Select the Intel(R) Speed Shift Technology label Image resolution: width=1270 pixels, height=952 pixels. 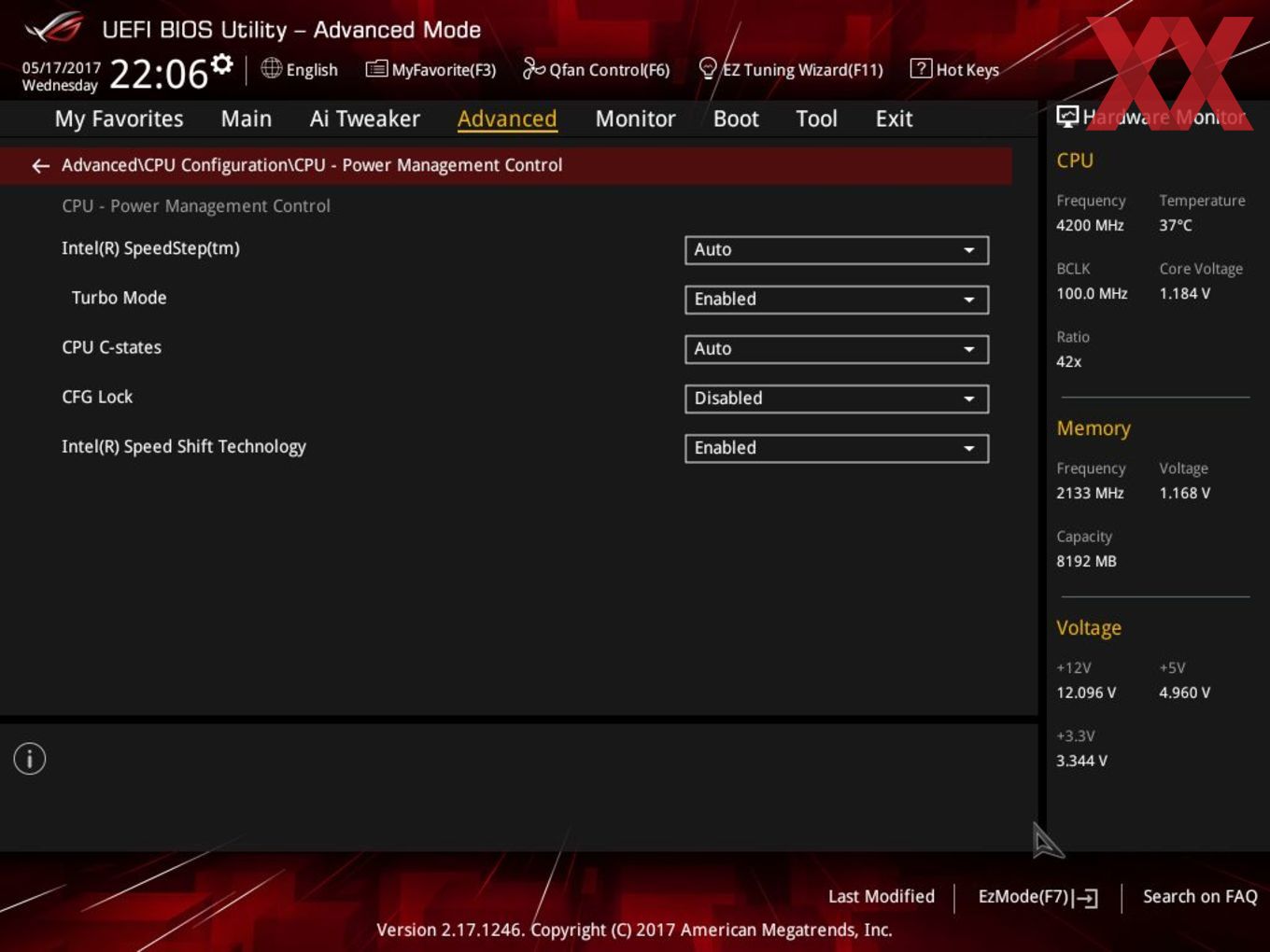pyautogui.click(x=184, y=447)
